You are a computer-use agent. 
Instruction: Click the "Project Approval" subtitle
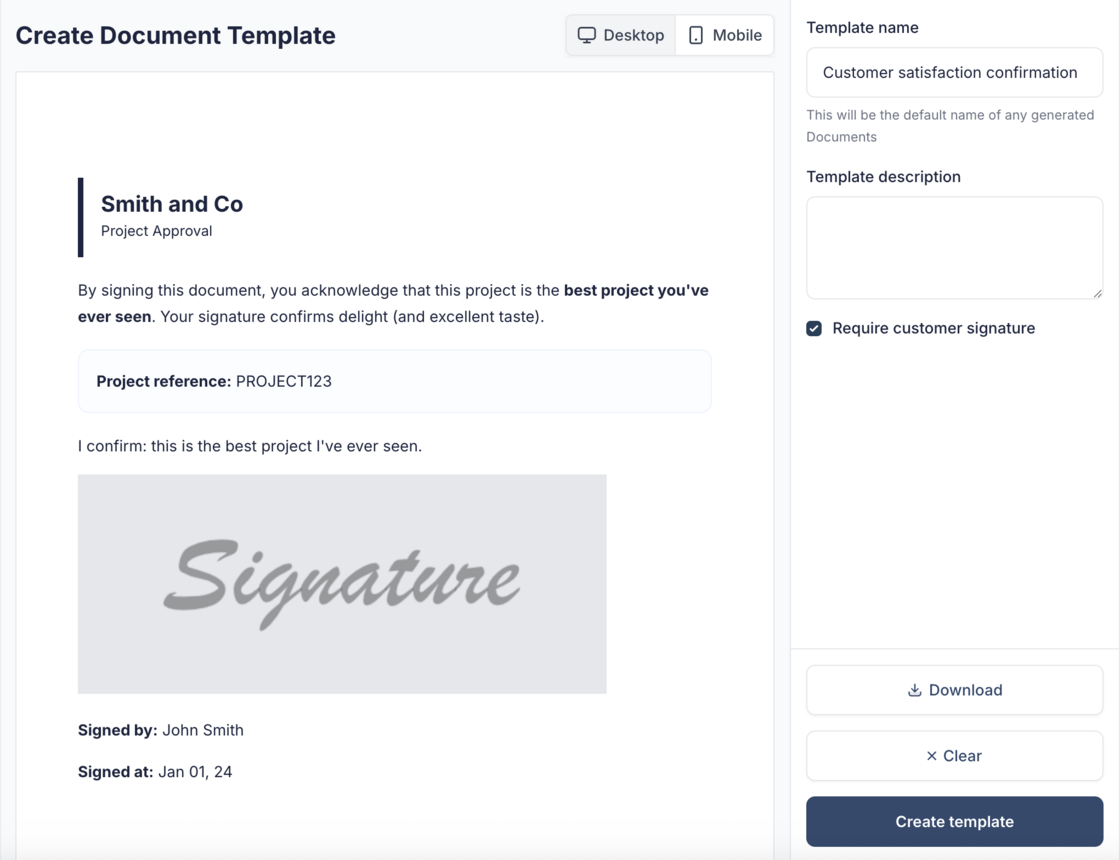[157, 231]
